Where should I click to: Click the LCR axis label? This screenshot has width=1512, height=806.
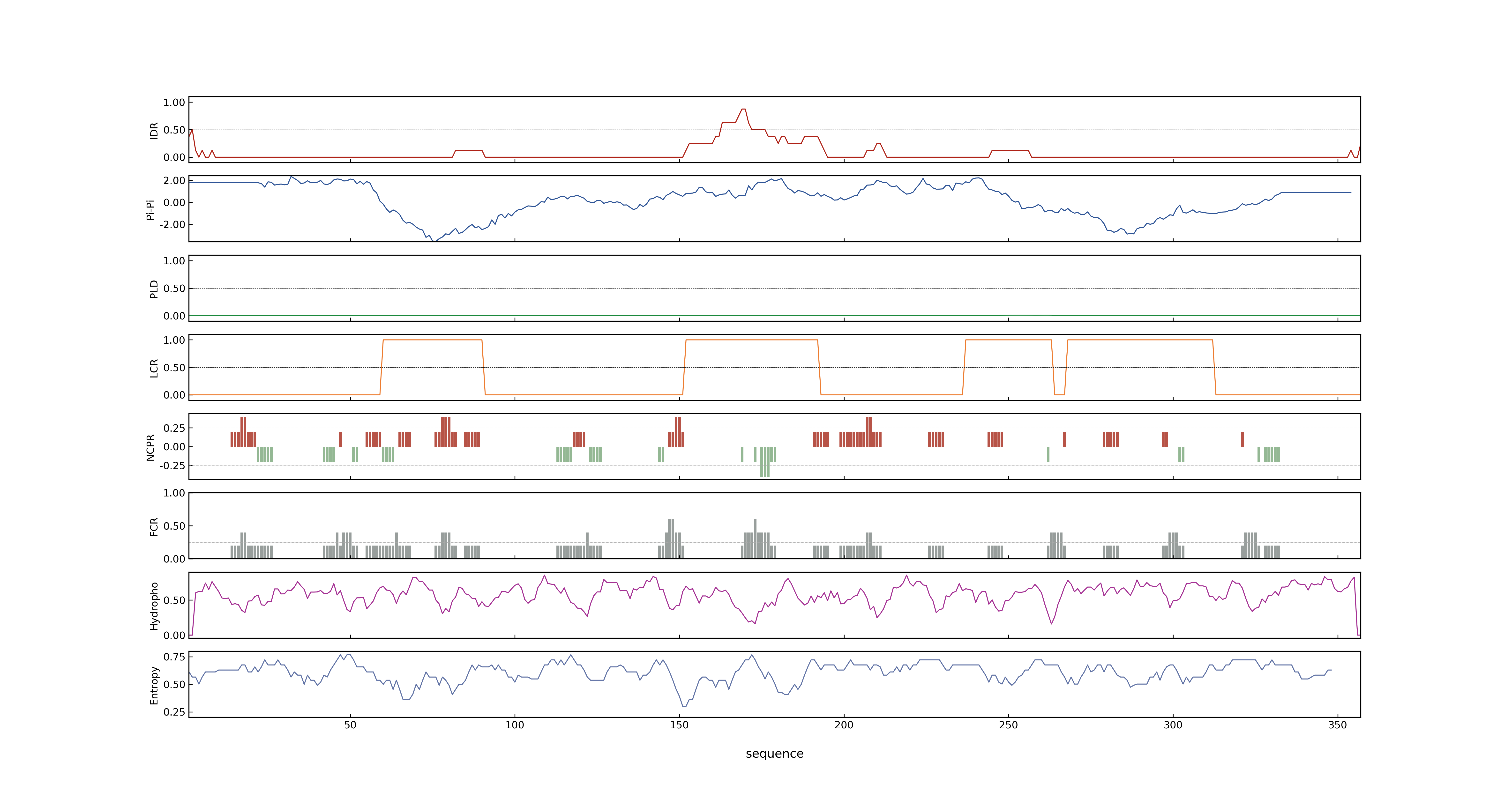click(154, 368)
